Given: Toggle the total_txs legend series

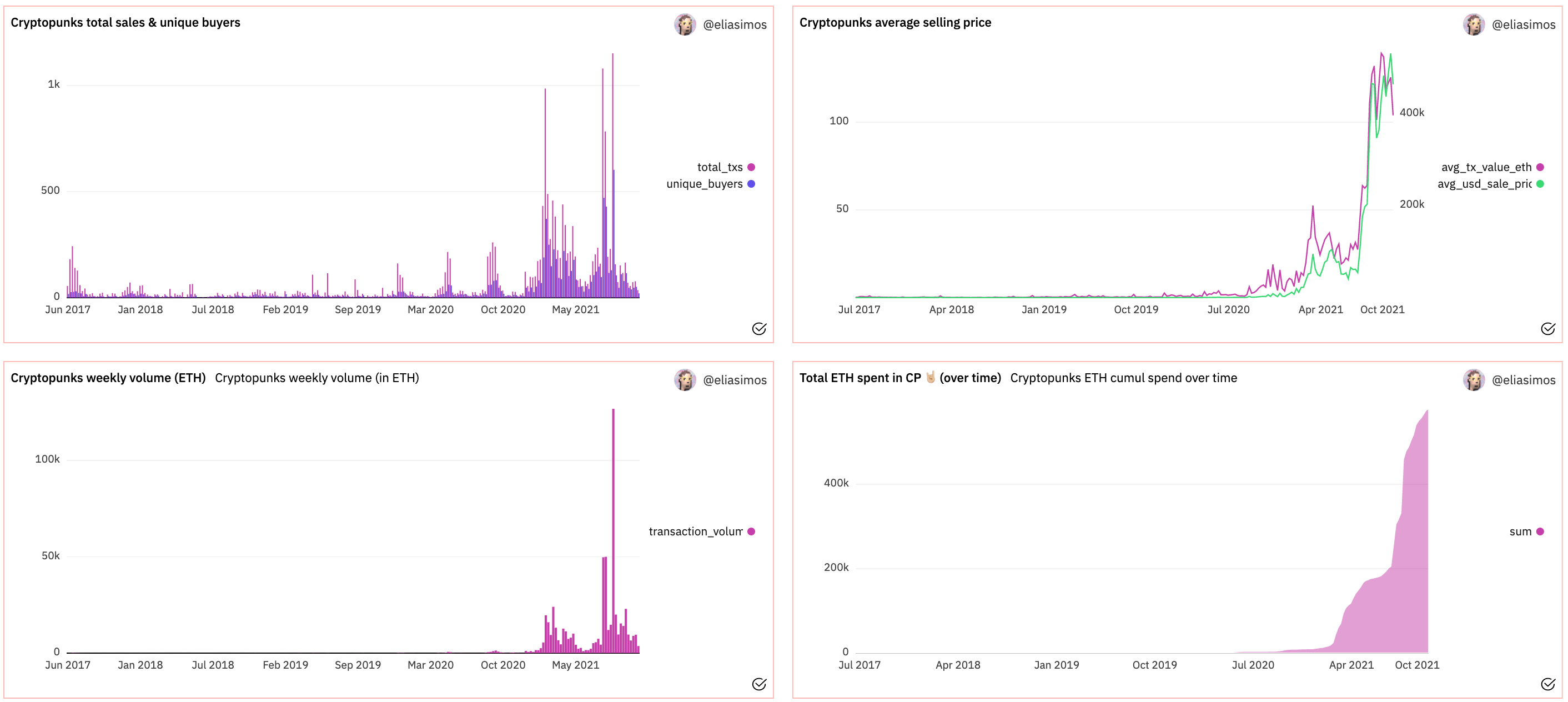Looking at the screenshot, I should [x=720, y=167].
